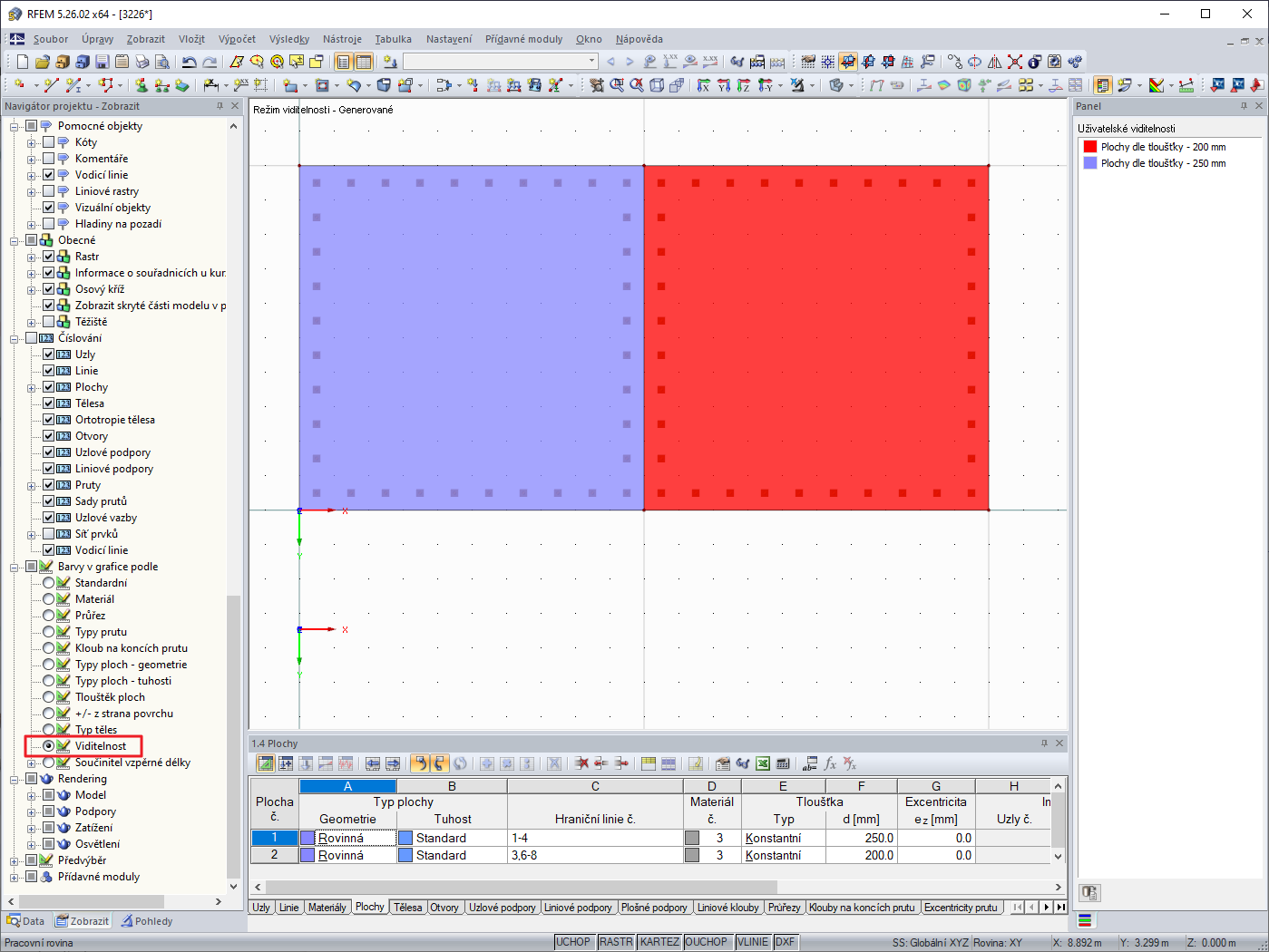Viewport: 1269px width, 952px height.
Task: Select row header for Plocha 2
Action: 275,855
